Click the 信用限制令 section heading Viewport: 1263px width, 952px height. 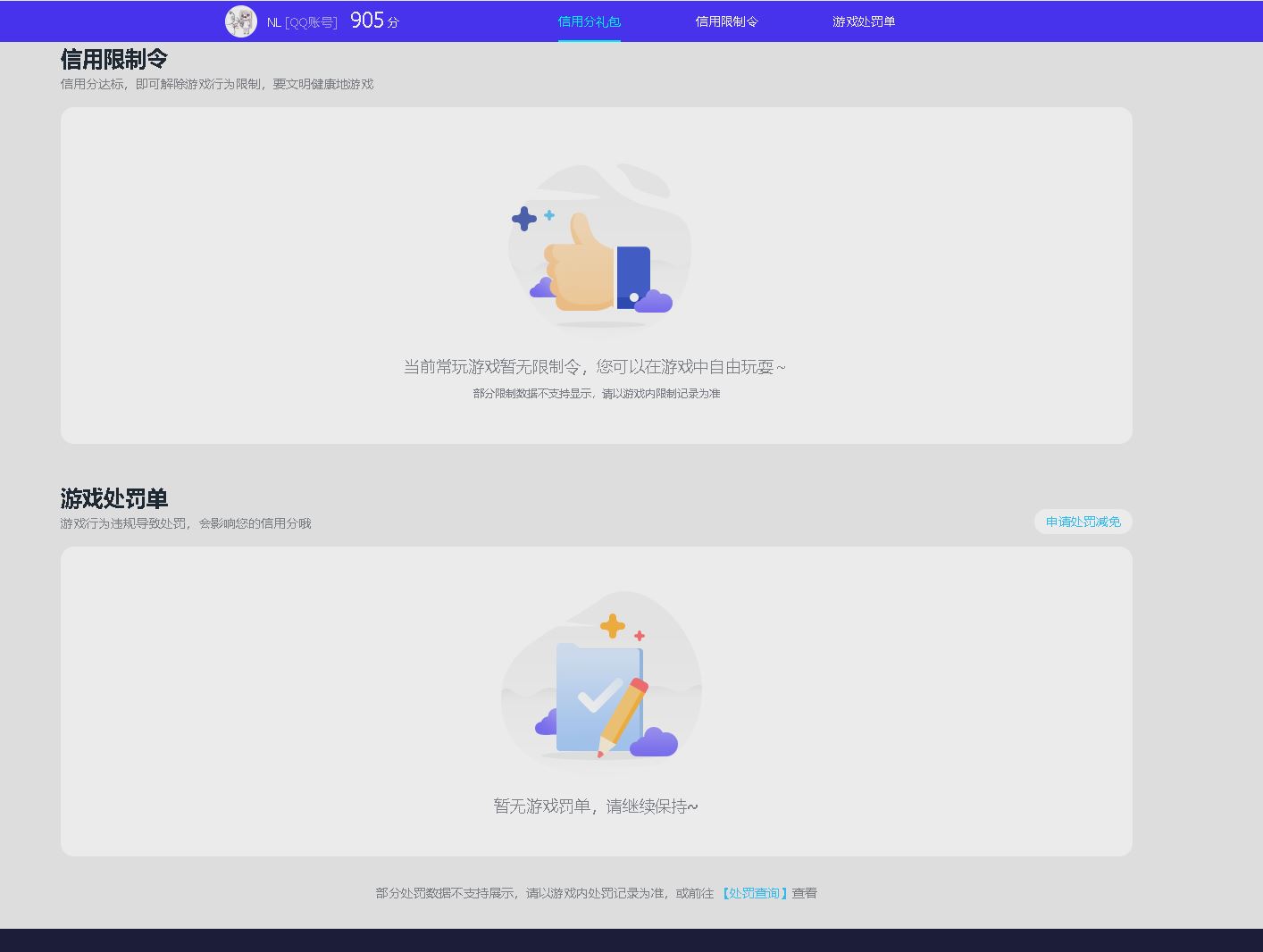pos(114,59)
